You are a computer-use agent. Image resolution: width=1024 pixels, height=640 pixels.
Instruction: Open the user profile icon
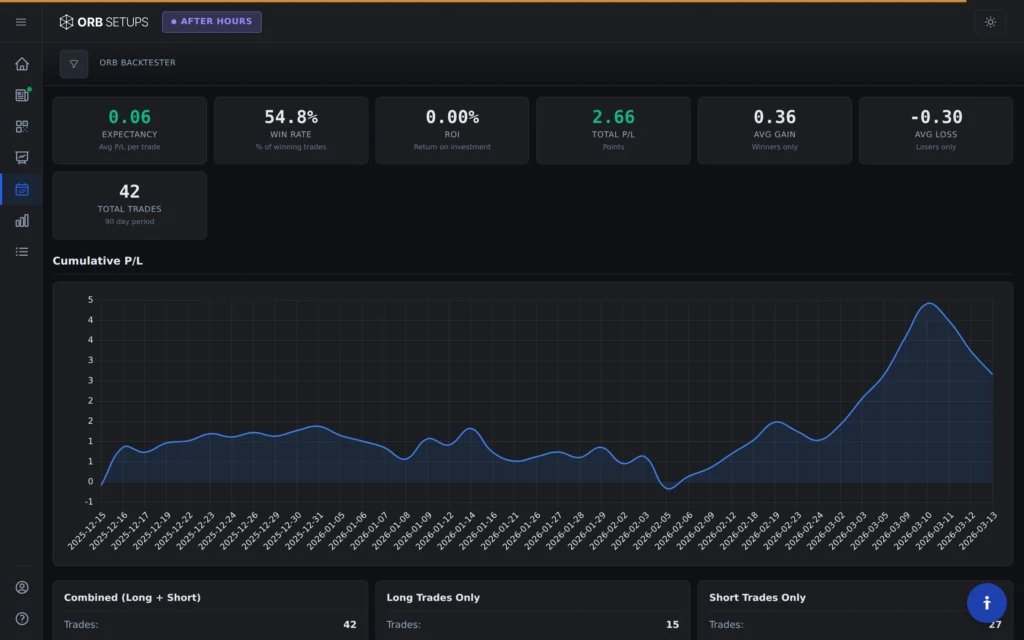22,587
